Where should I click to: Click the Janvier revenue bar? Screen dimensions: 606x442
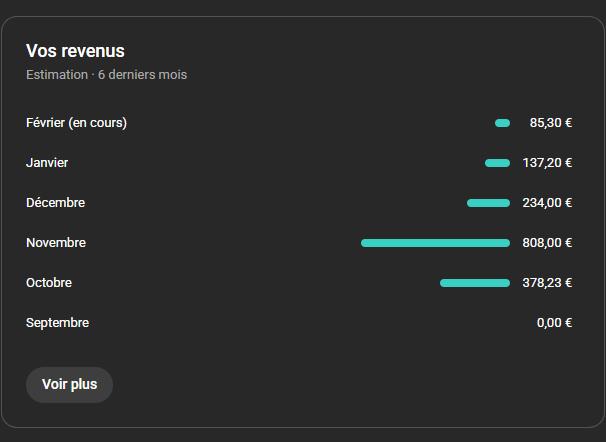coord(497,163)
